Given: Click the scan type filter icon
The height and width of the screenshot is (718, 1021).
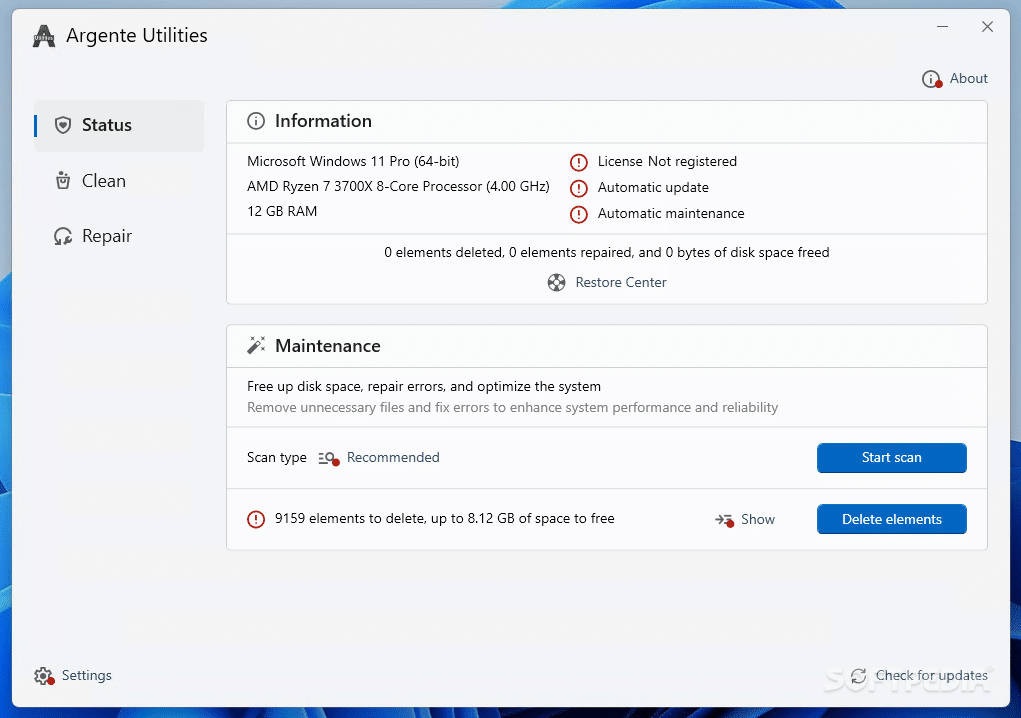Looking at the screenshot, I should point(327,457).
